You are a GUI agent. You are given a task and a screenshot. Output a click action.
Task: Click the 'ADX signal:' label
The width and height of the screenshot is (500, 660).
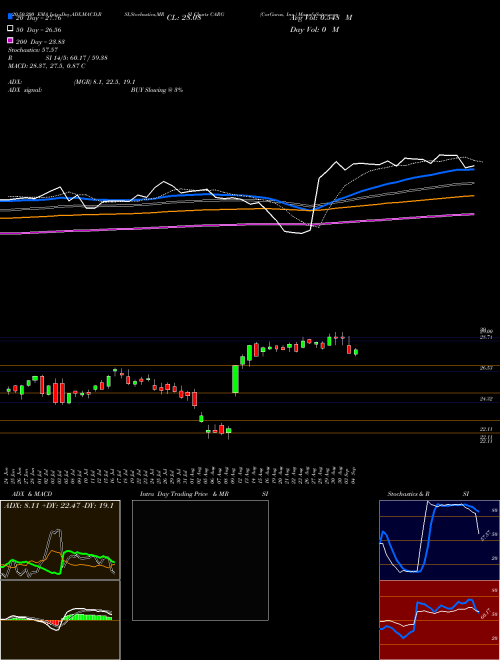25,90
